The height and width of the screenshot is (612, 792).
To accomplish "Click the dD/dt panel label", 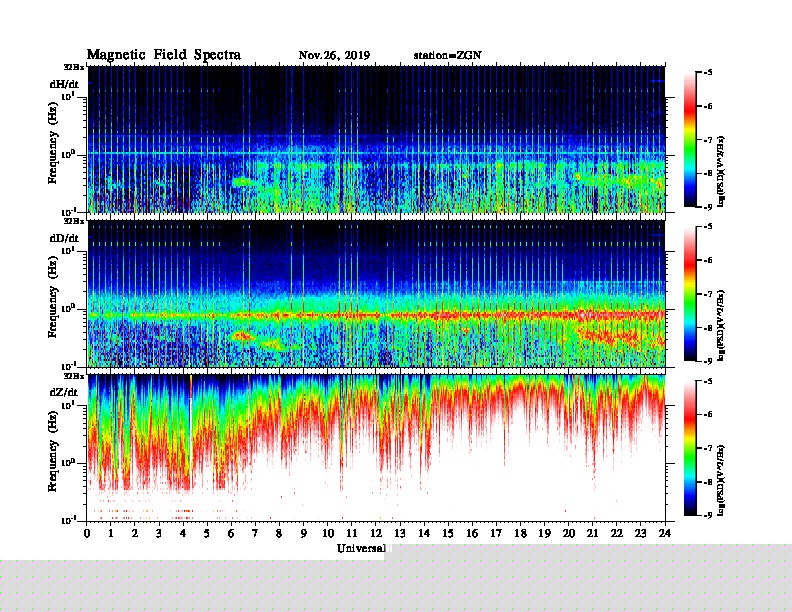I will [64, 238].
